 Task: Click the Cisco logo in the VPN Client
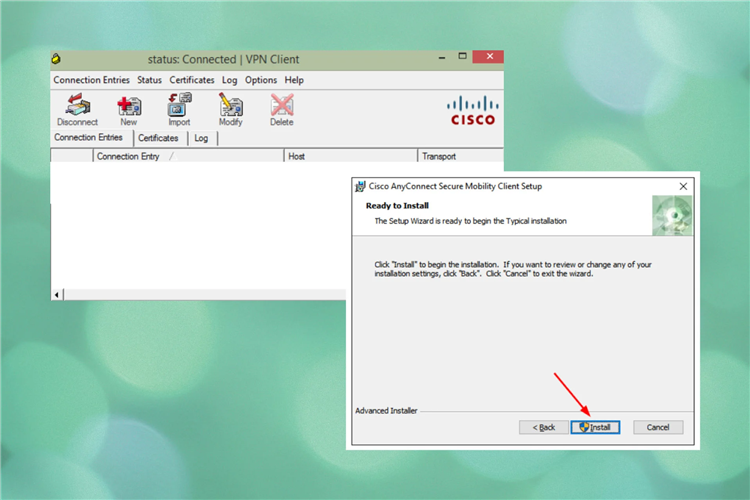473,111
